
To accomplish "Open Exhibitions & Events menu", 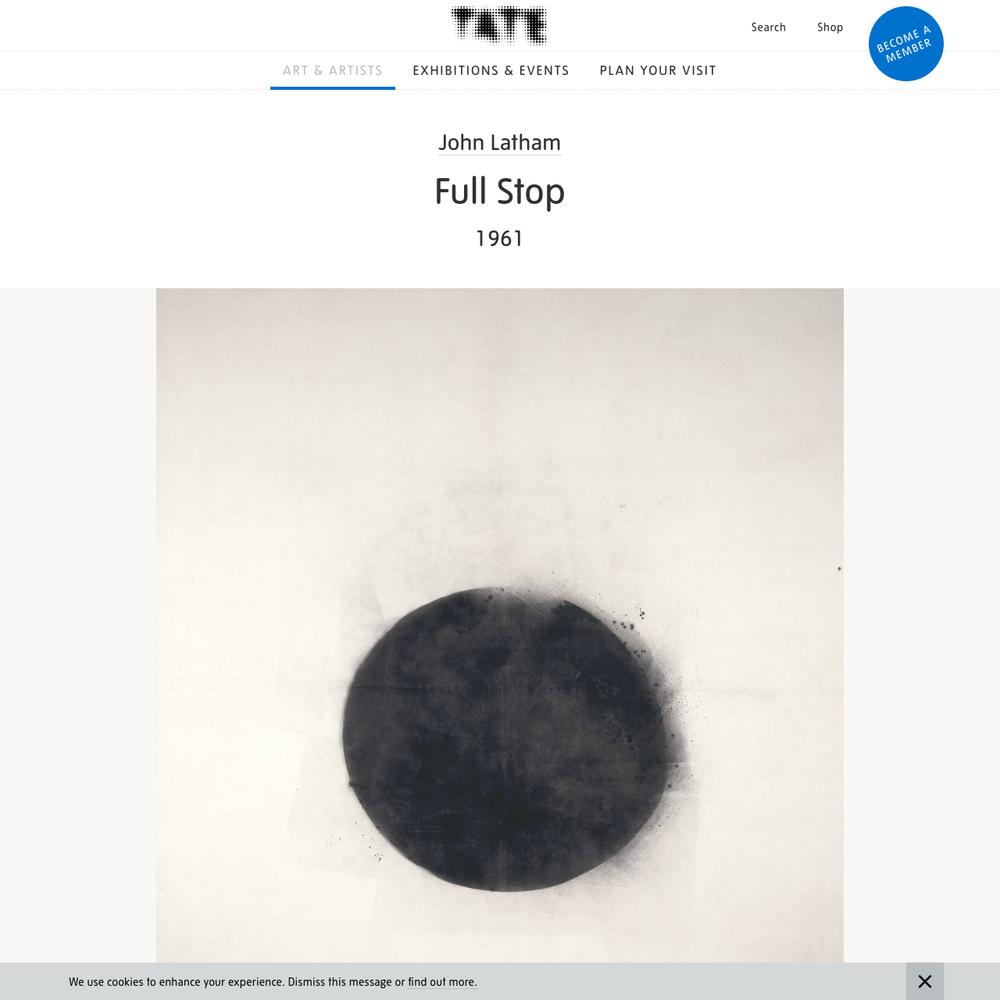I will coord(490,71).
